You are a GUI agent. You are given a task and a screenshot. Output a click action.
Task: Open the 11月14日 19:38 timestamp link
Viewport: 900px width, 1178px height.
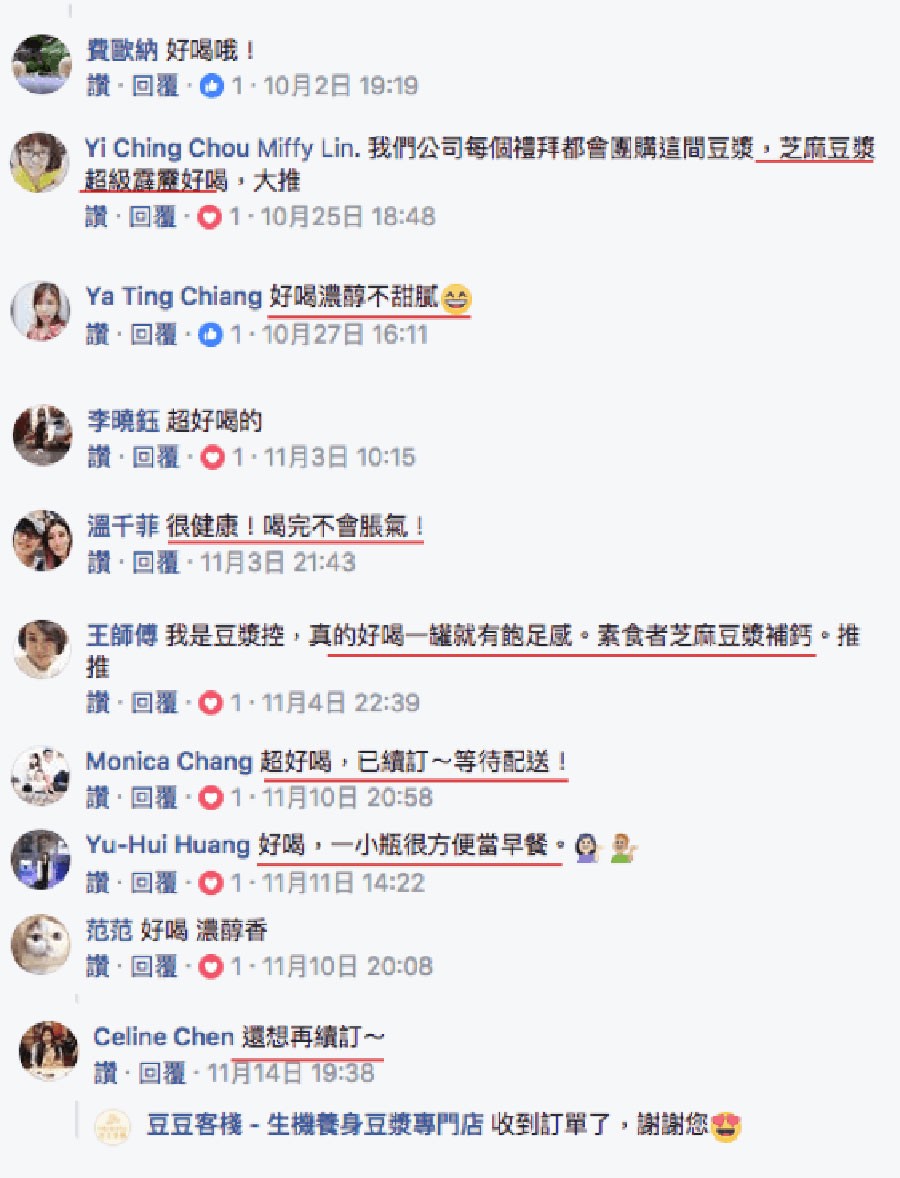click(291, 1073)
